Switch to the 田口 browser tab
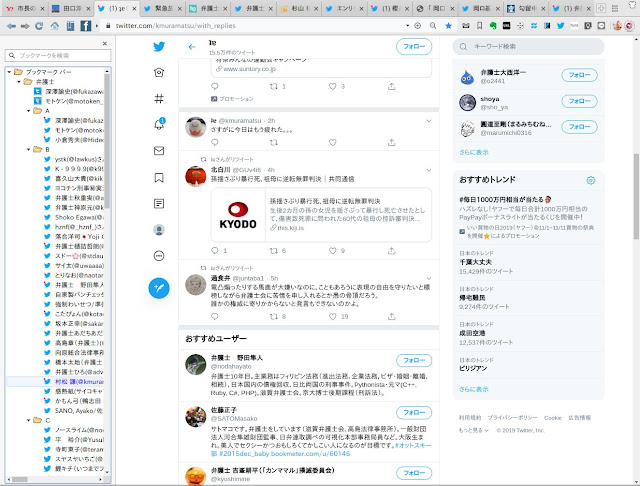 coord(68,8)
